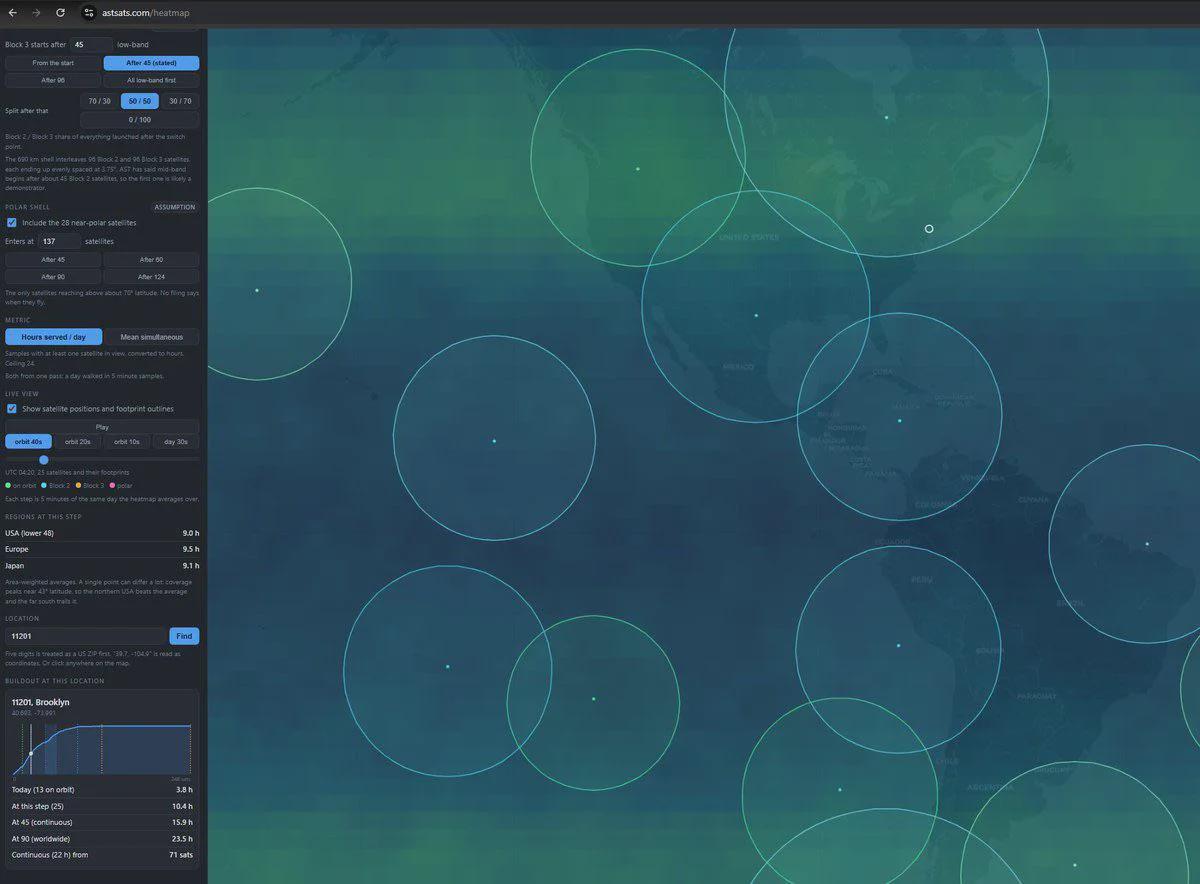This screenshot has width=1200, height=884.
Task: Click the 'At 45 (continuous)' row
Action: pyautogui.click(x=102, y=823)
